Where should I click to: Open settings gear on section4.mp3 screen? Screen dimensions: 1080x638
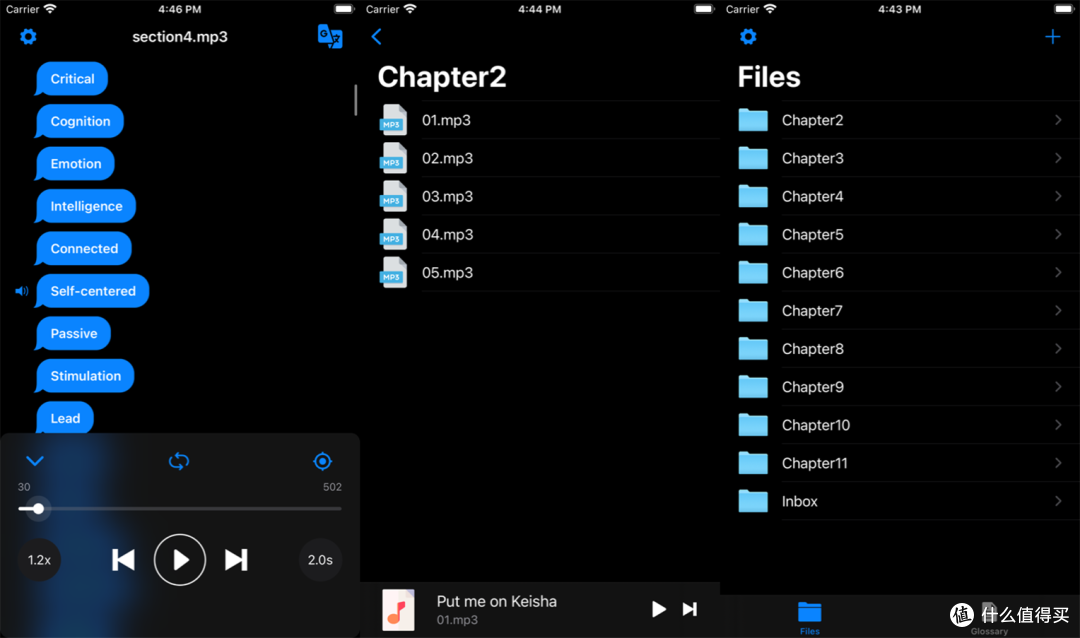[28, 37]
